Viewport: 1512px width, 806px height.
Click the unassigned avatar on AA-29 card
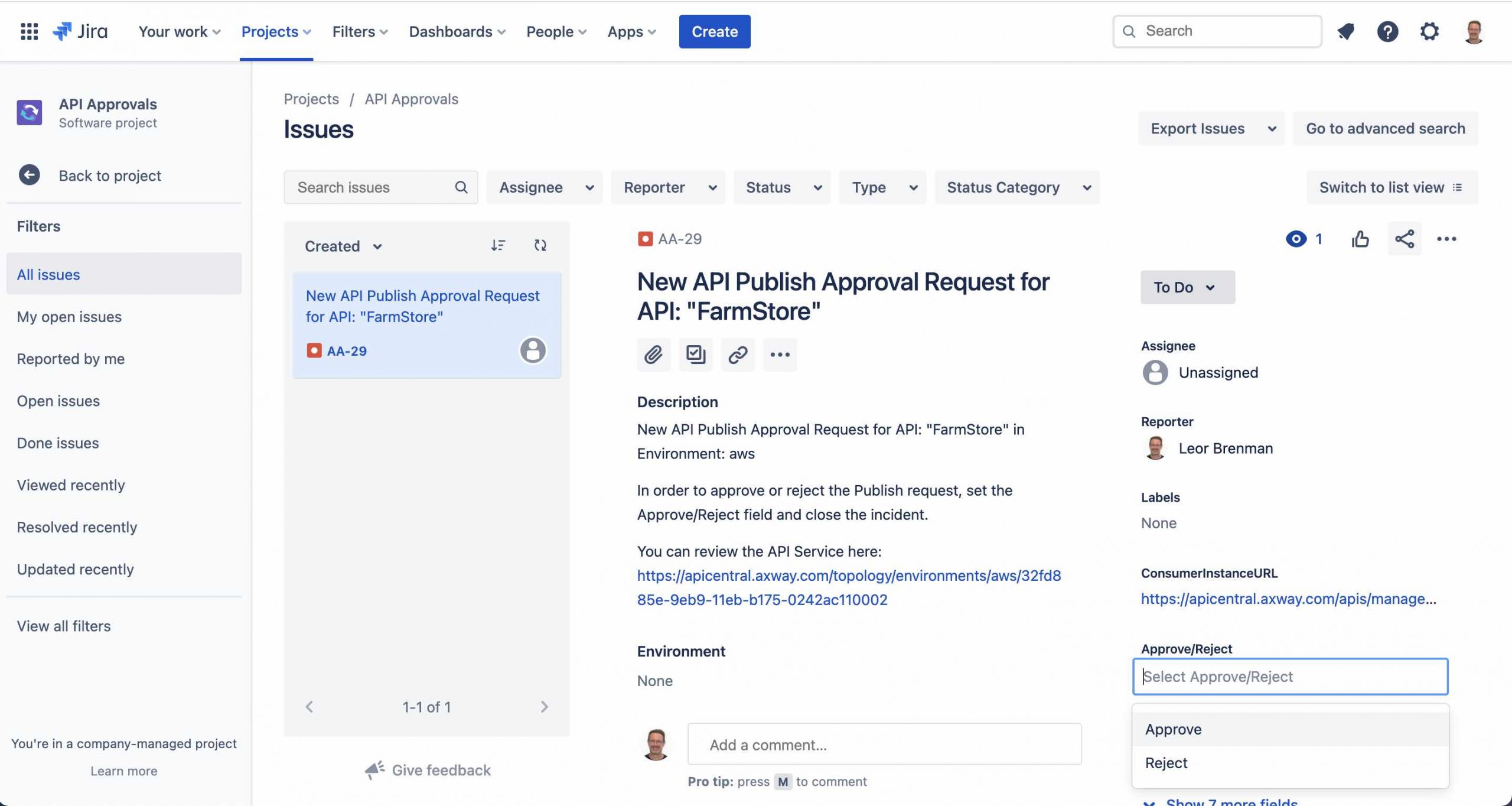coord(533,350)
